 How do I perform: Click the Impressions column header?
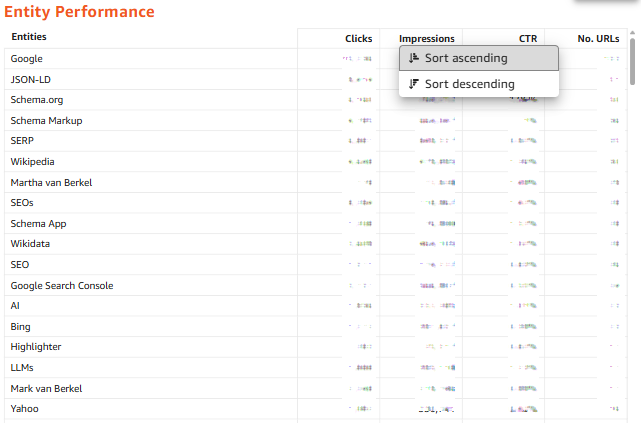pos(426,38)
